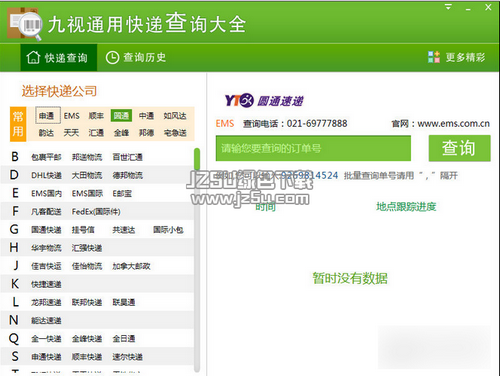
Task: Select EMS from common couriers
Action: coord(72,116)
